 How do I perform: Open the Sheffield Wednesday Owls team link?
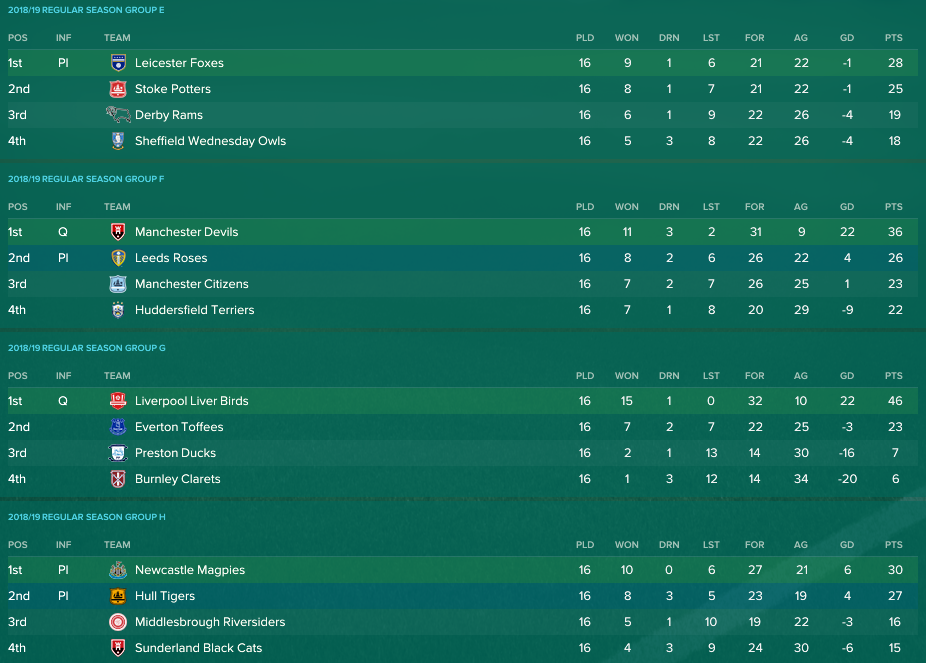210,141
